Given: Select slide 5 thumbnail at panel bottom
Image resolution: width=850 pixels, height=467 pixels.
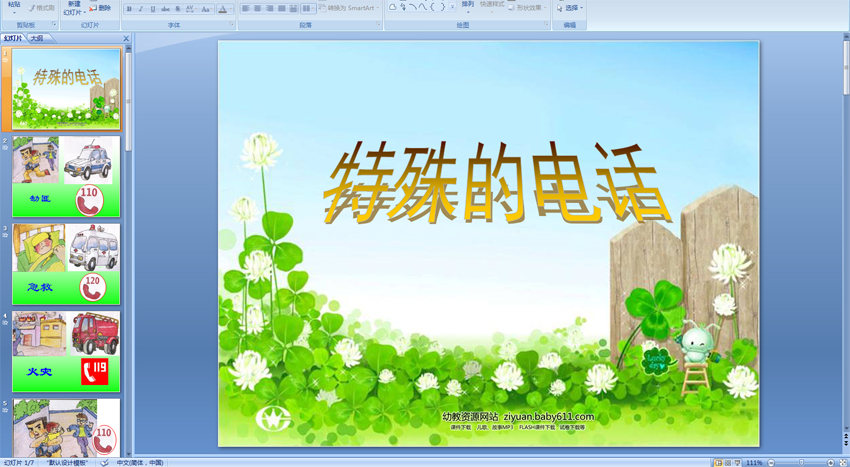Looking at the screenshot, I should pos(66,428).
